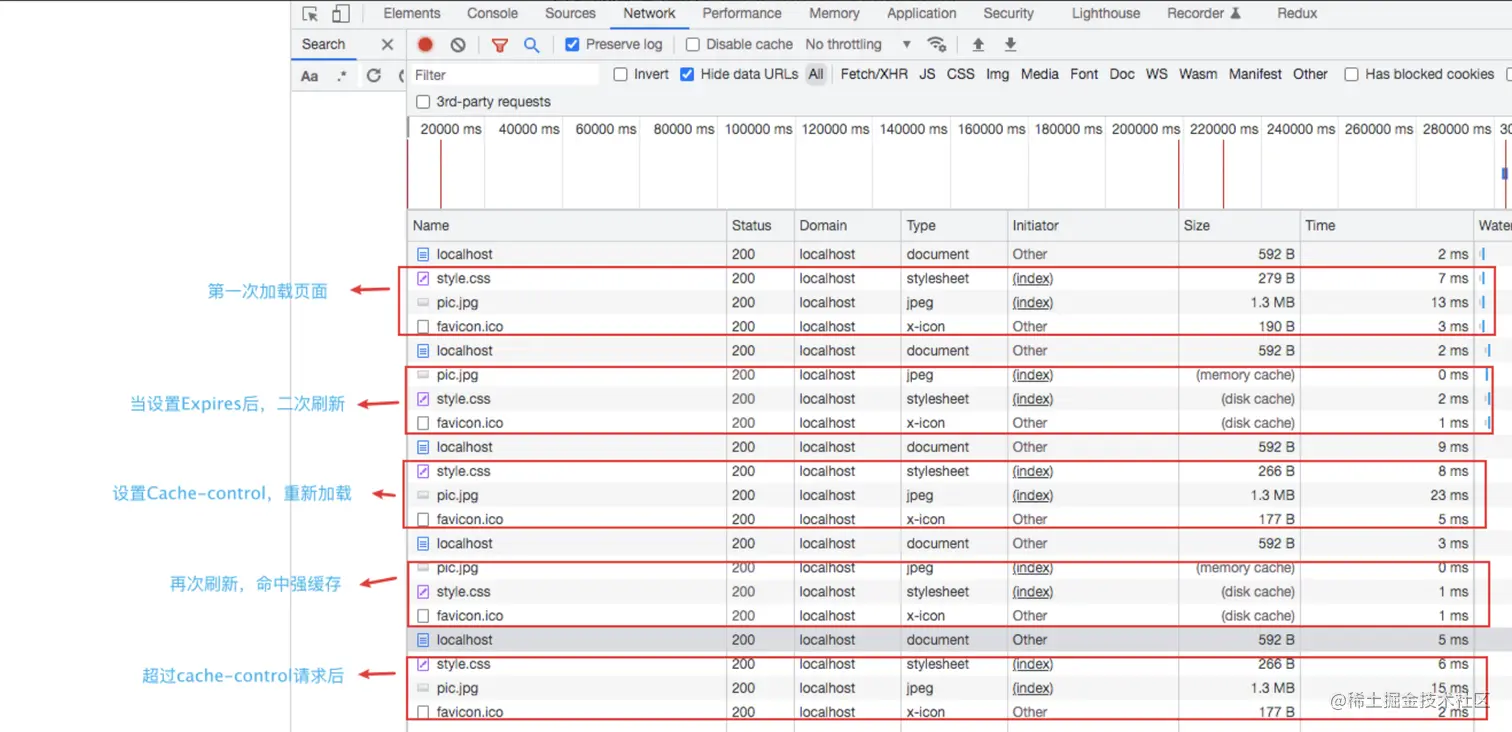Toggle match case (Aa) in Search

coord(310,76)
